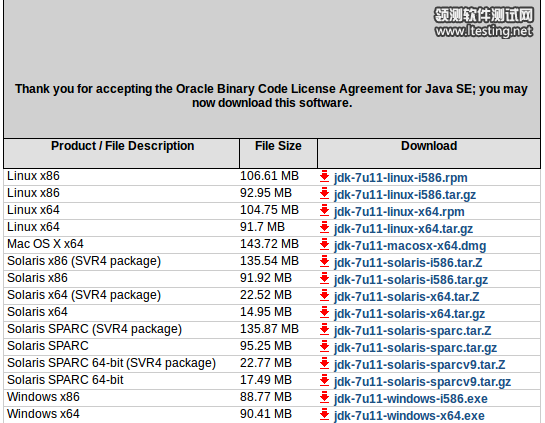Download the jdk-7u11-windows-i586.exe link
This screenshot has height=423, width=545.
pyautogui.click(x=411, y=399)
